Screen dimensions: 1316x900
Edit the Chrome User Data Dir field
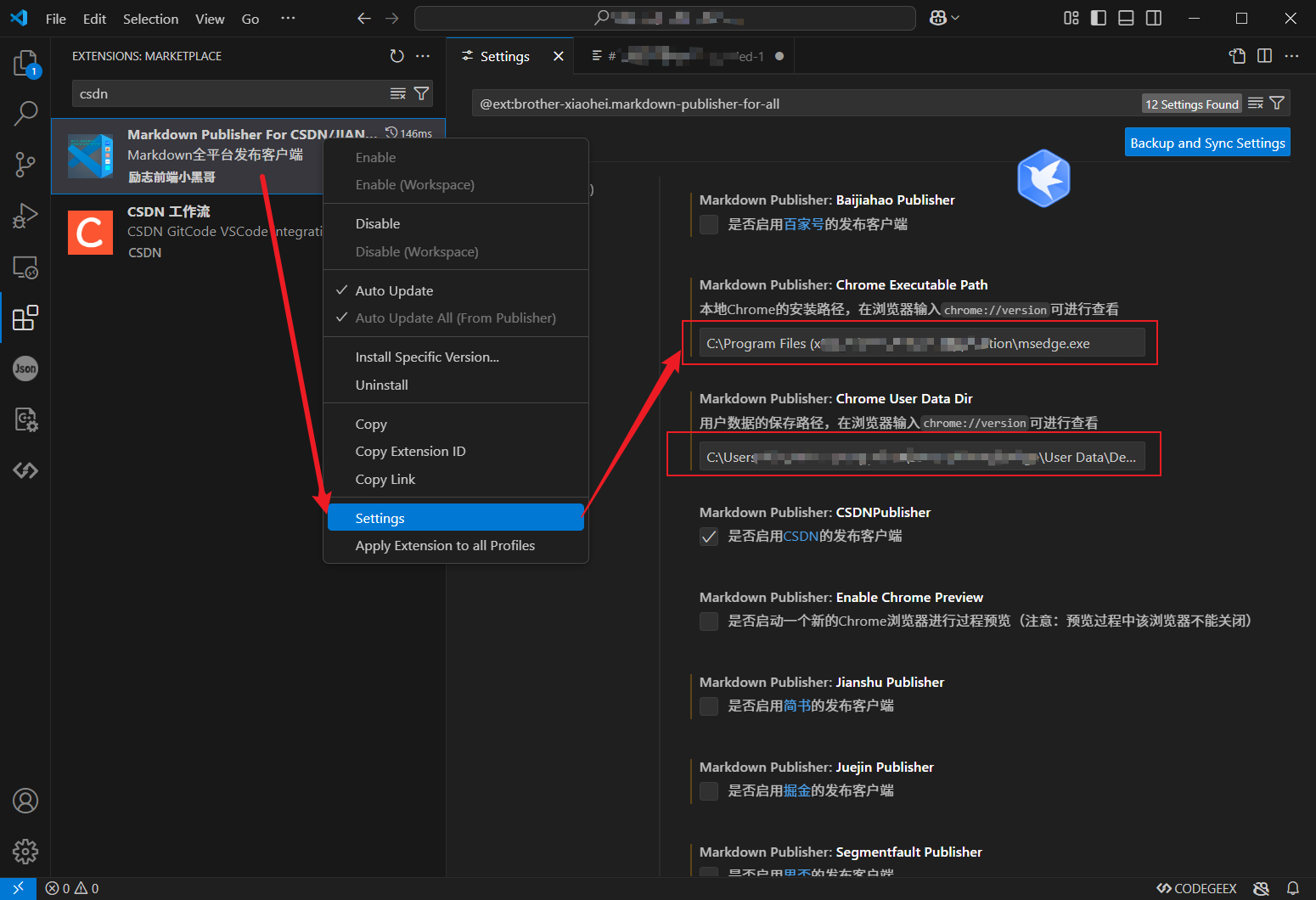(922, 457)
